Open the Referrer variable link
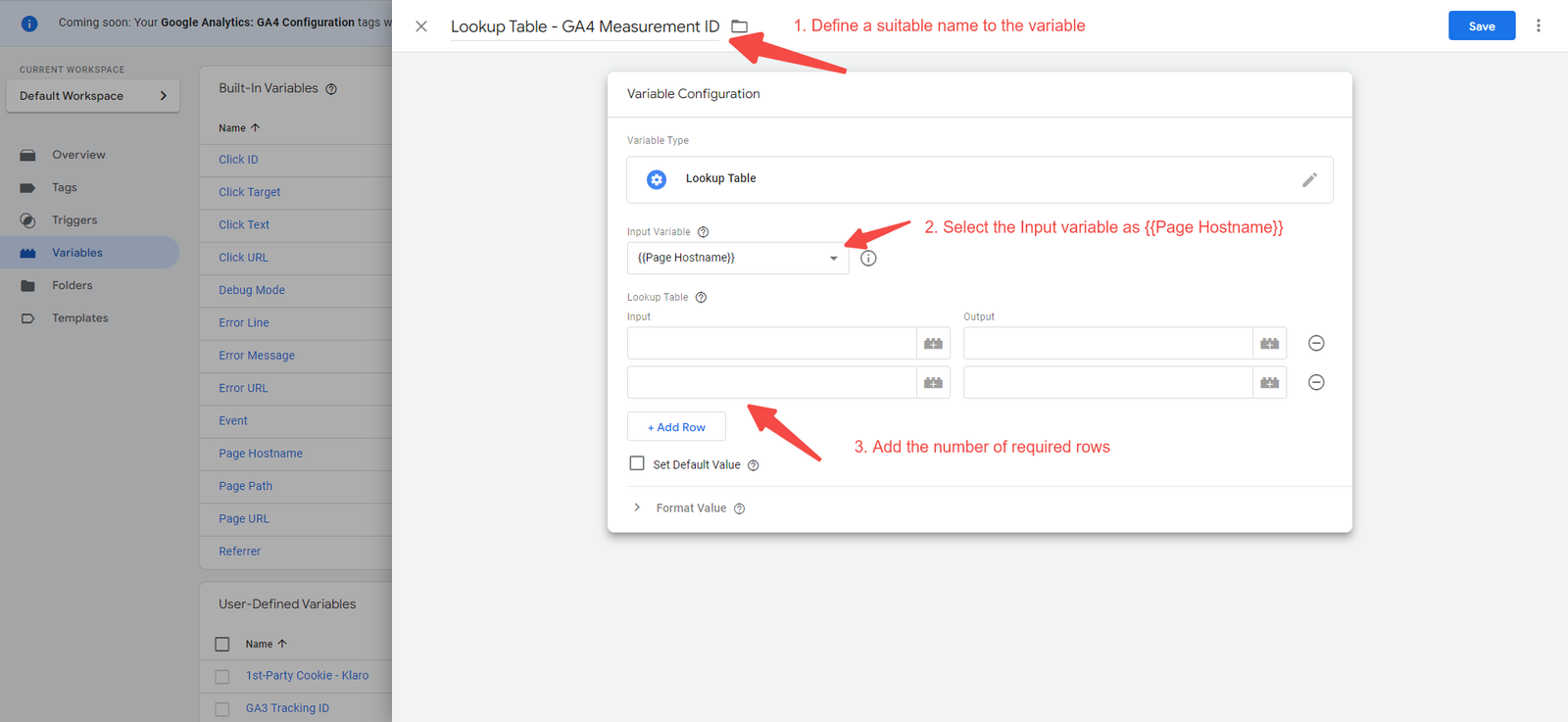Image resolution: width=1568 pixels, height=722 pixels. coord(240,552)
